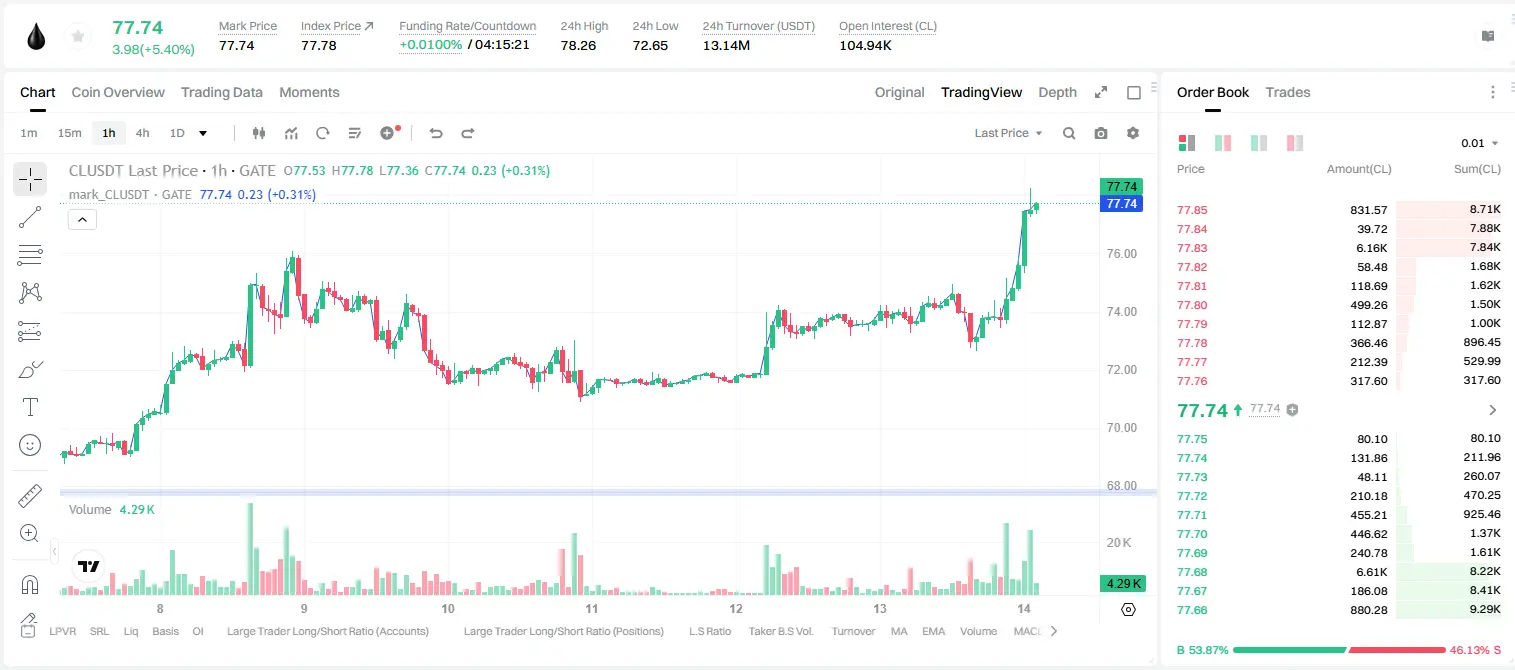Select the ruler measure tool

30,496
